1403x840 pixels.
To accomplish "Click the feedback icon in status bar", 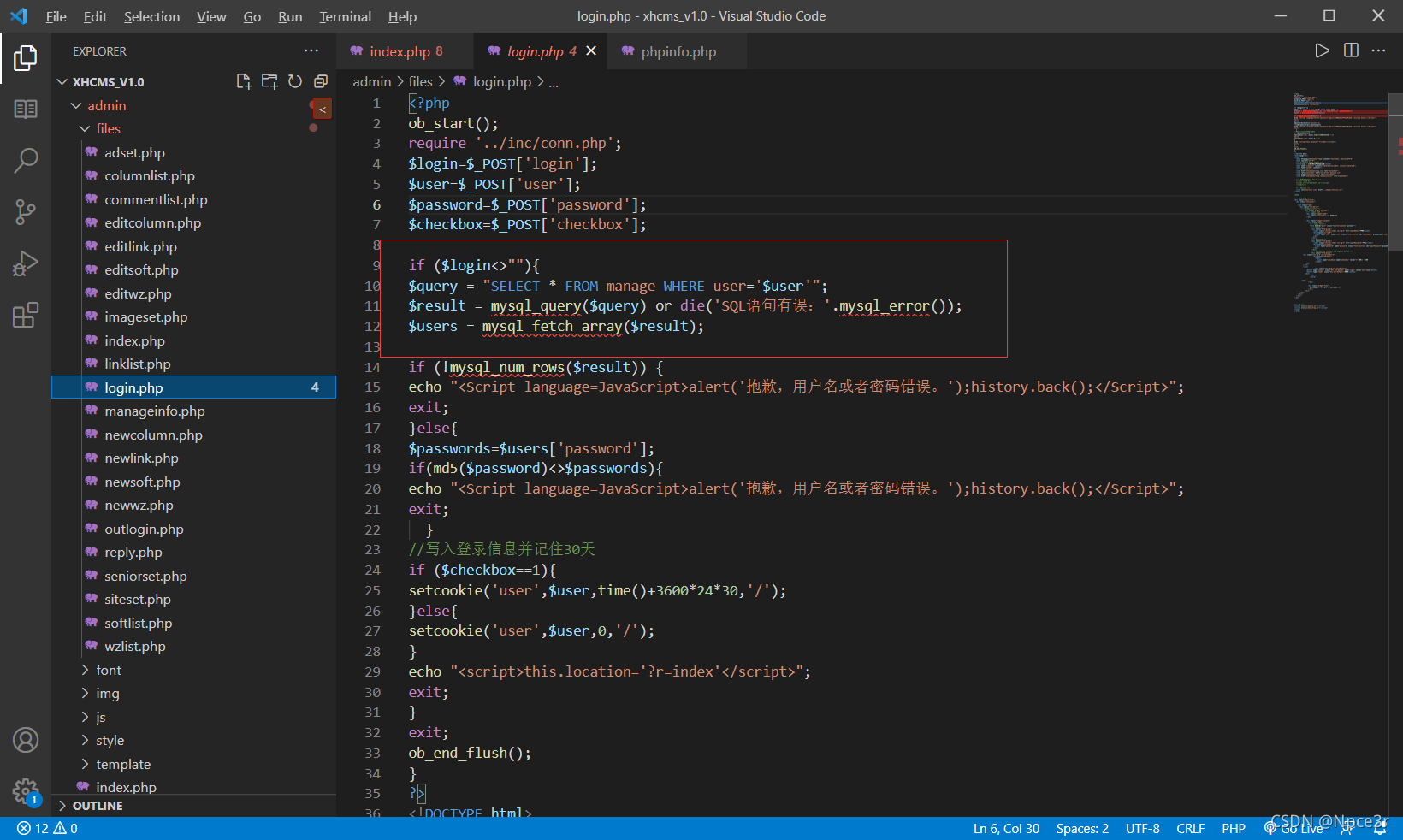I will click(x=1347, y=828).
